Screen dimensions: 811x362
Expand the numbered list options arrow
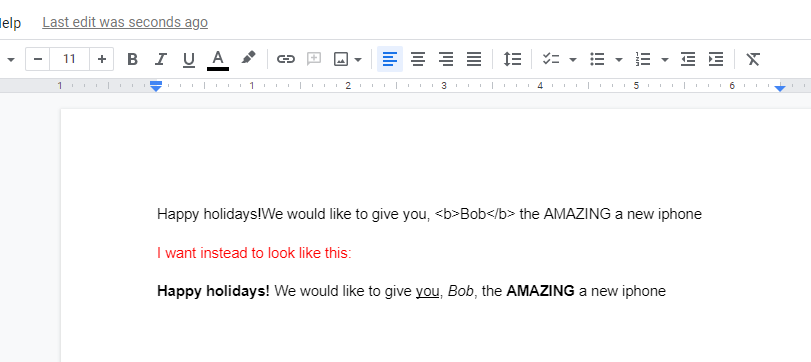tap(665, 59)
